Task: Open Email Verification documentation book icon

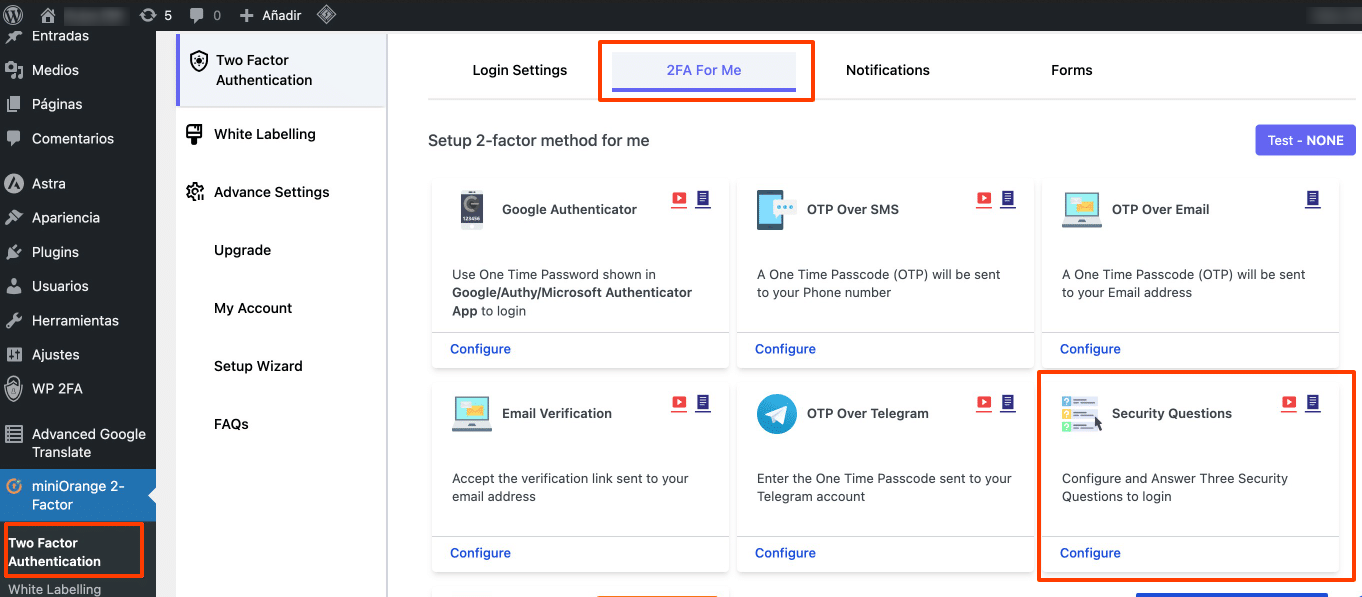Action: 703,403
